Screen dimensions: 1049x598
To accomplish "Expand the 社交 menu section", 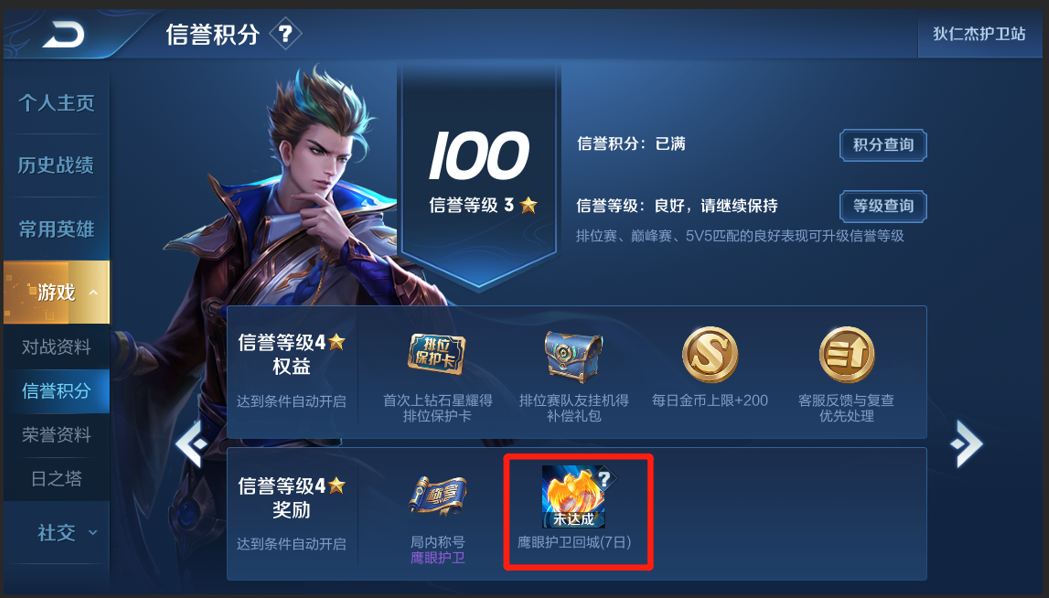I will pos(93,532).
